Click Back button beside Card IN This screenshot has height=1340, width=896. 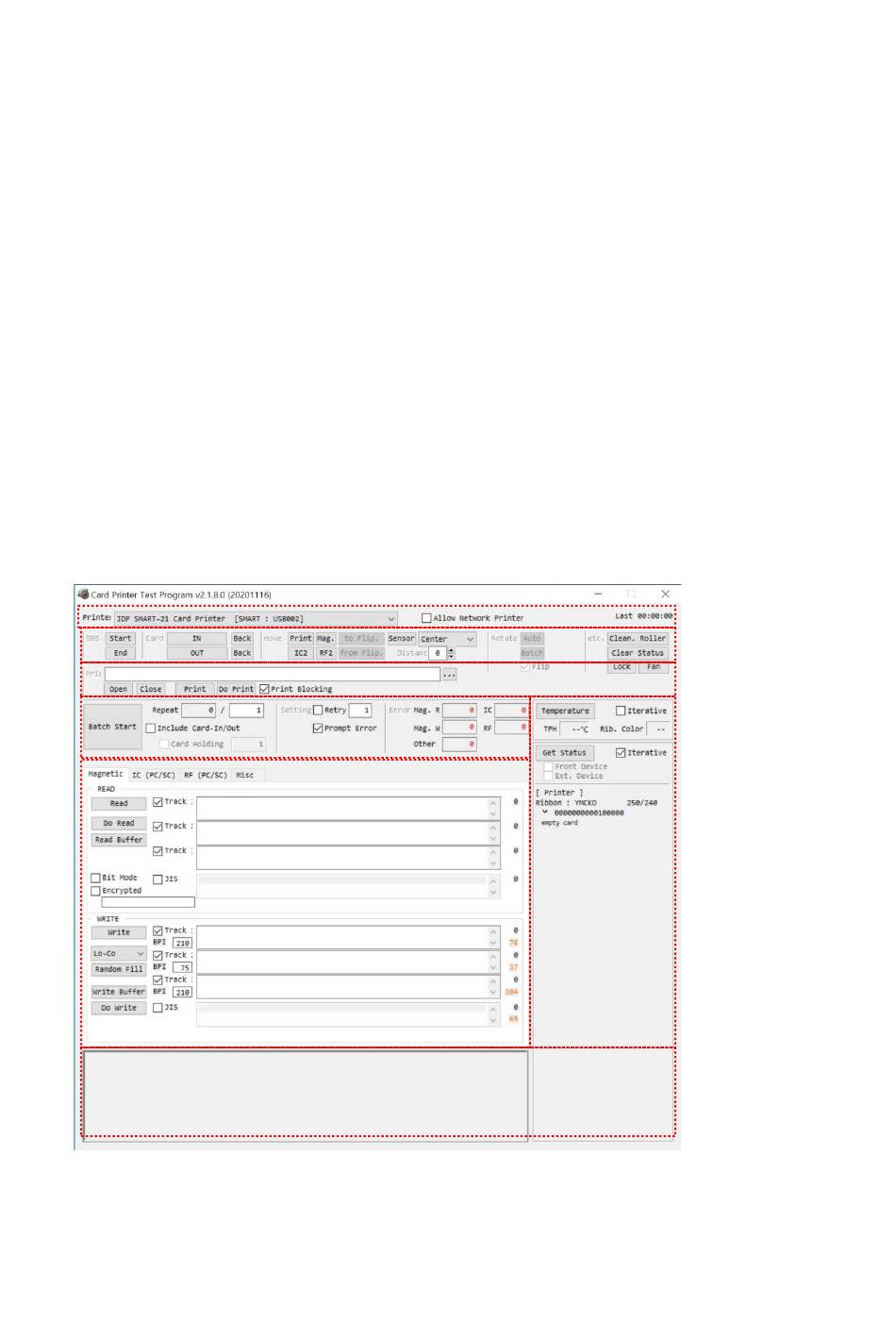coord(242,639)
